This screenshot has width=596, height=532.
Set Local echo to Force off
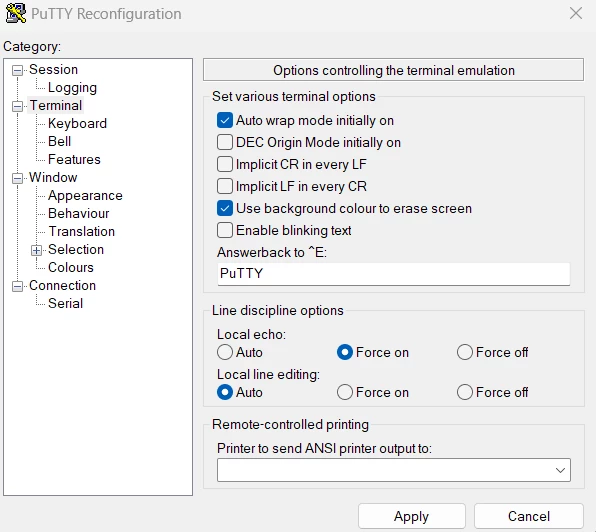tap(465, 352)
